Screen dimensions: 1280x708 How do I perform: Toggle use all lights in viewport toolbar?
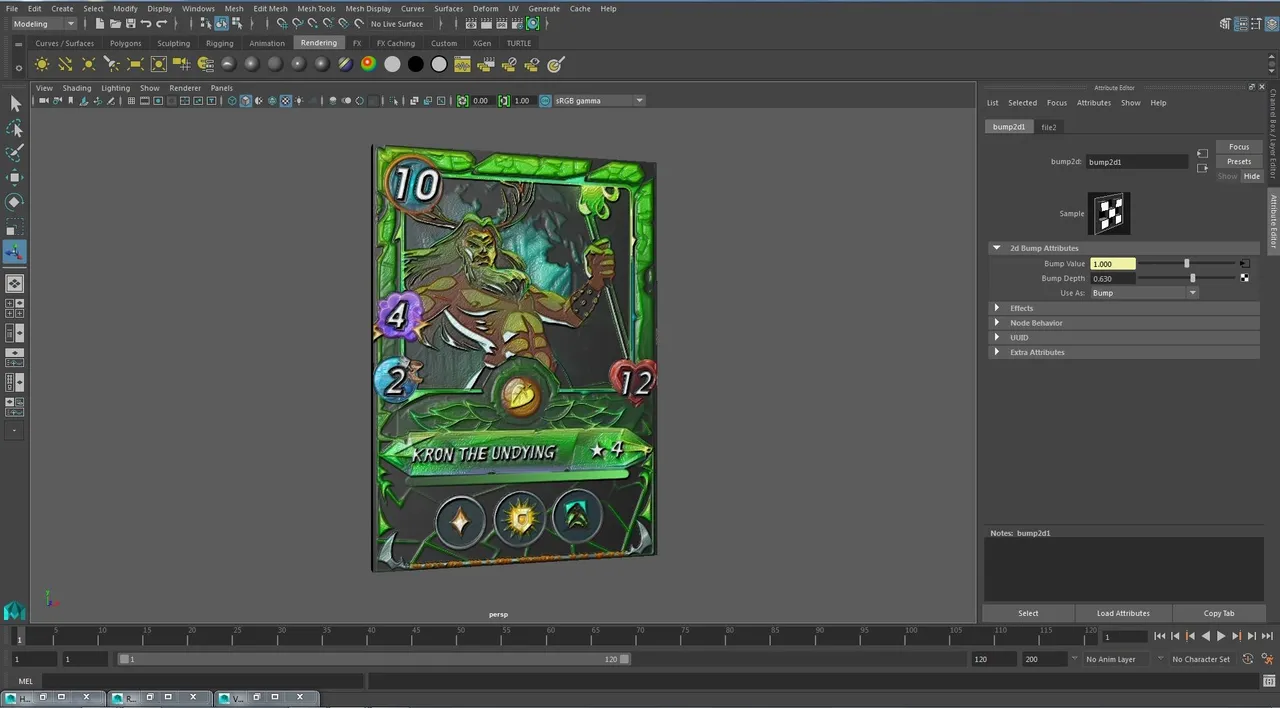click(300, 101)
